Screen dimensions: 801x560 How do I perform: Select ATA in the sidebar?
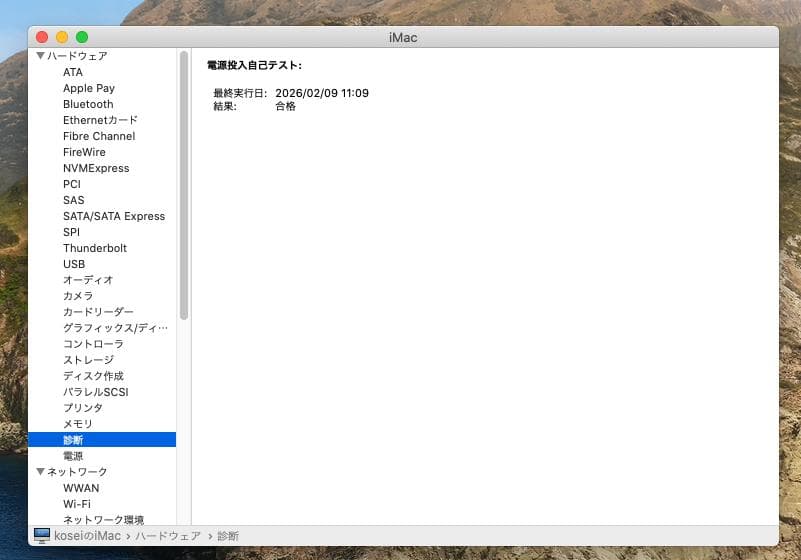click(x=73, y=72)
